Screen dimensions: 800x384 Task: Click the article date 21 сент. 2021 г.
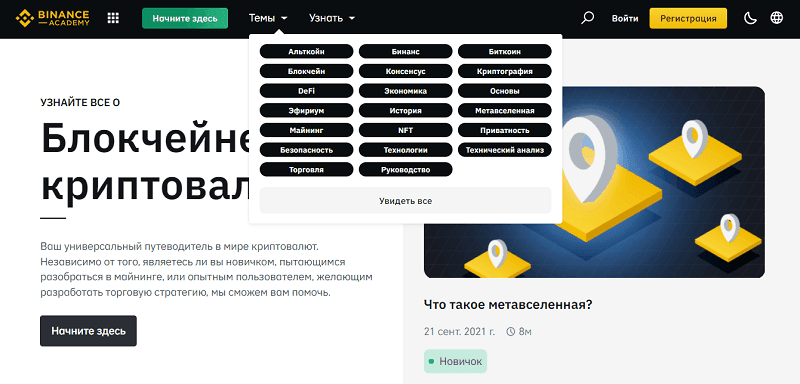coord(459,332)
